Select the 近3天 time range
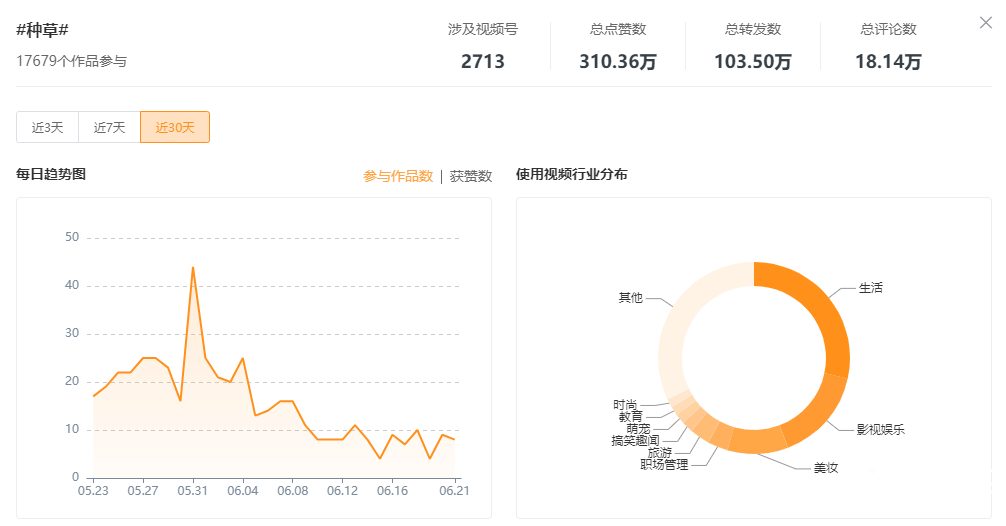This screenshot has width=1006, height=526. click(x=47, y=127)
